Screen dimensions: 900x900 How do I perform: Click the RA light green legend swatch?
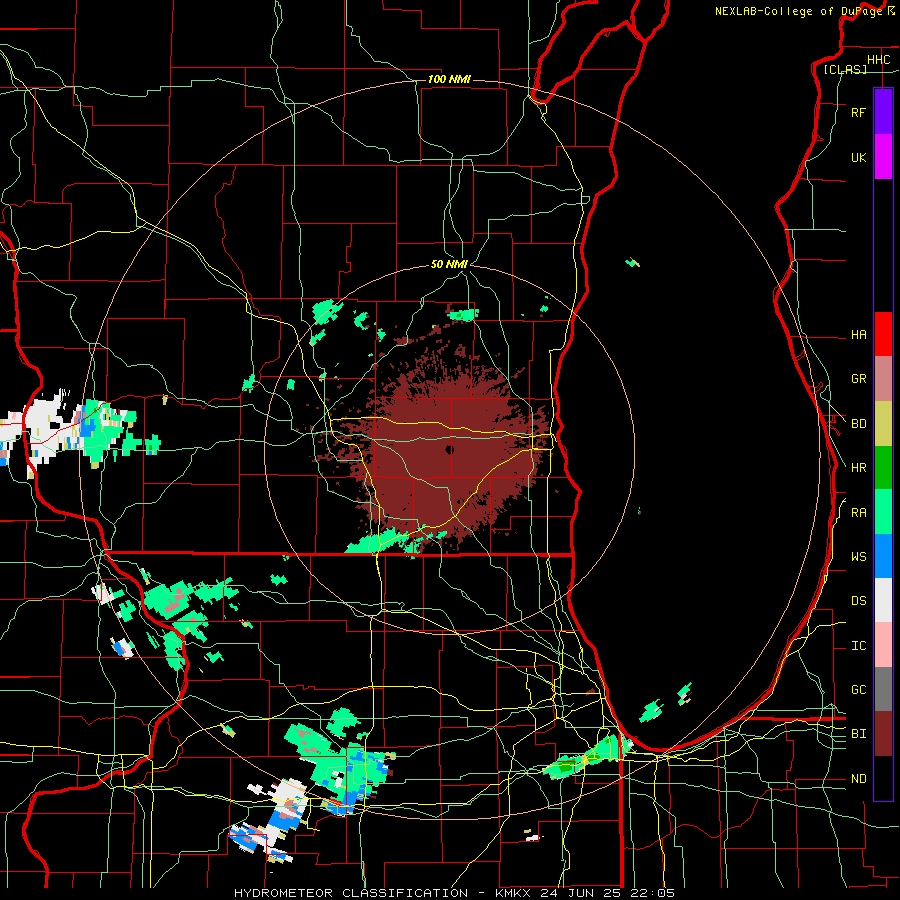click(883, 512)
